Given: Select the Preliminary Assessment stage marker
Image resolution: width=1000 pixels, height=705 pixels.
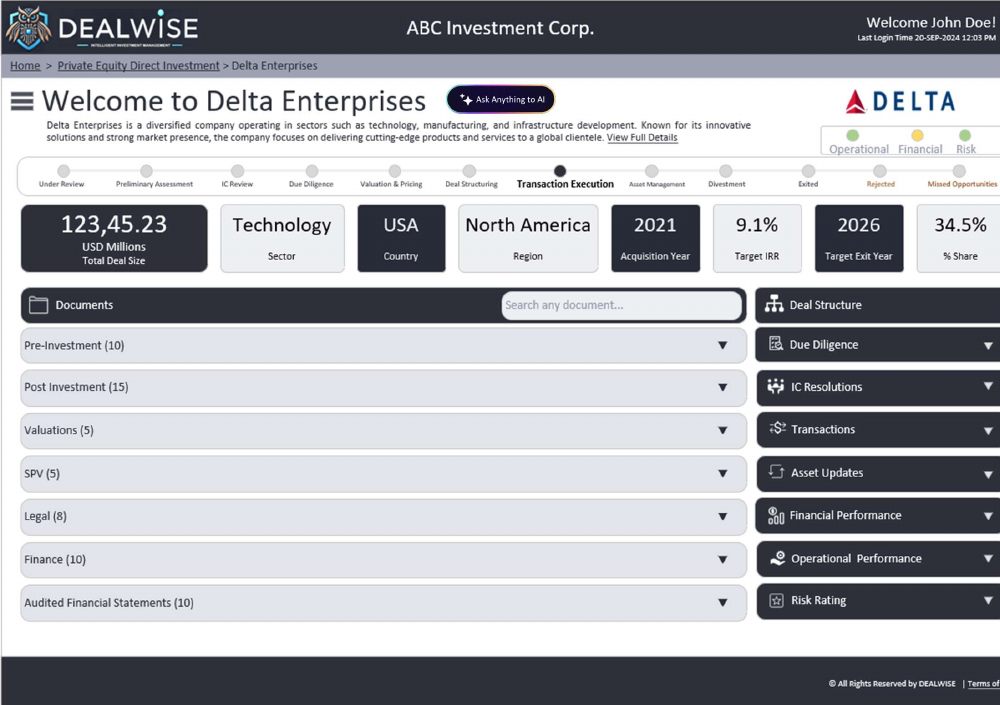Looking at the screenshot, I should point(146,171).
